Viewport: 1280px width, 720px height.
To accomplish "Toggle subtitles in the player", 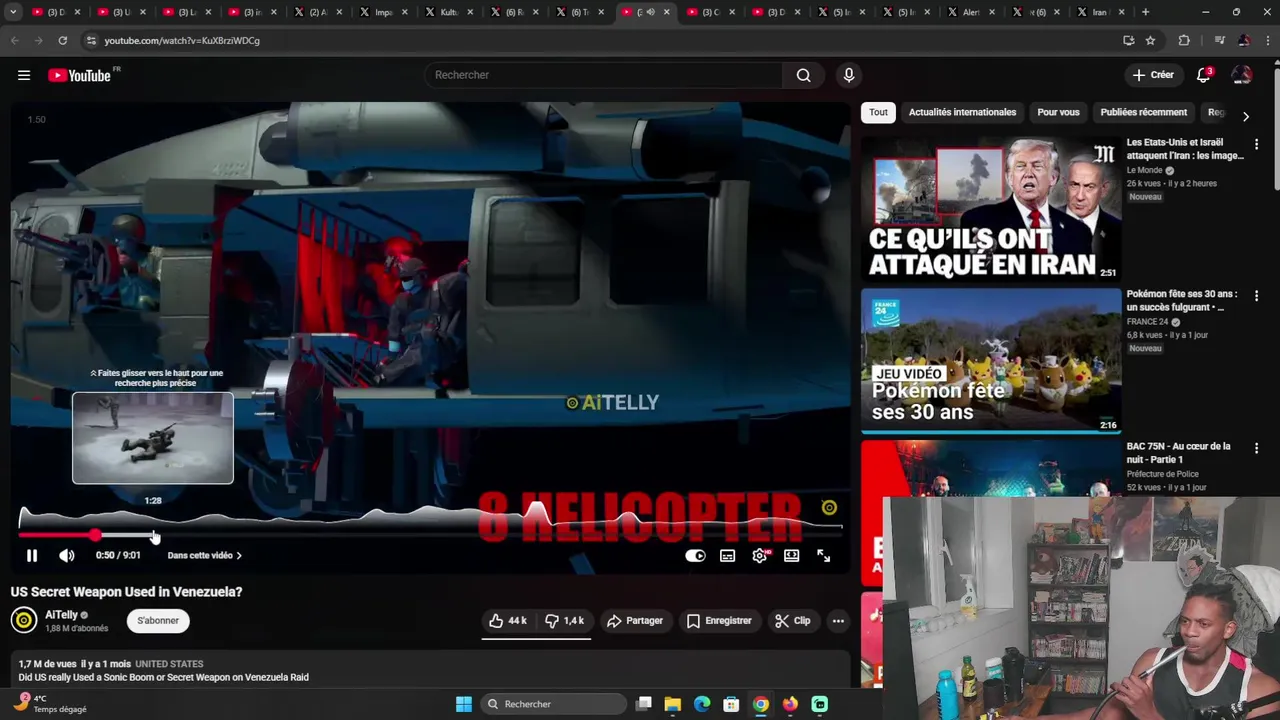I will 727,555.
